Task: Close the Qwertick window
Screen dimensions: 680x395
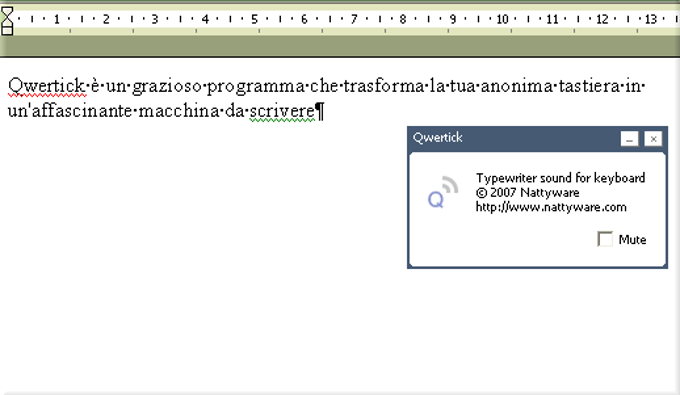Action: pyautogui.click(x=653, y=139)
